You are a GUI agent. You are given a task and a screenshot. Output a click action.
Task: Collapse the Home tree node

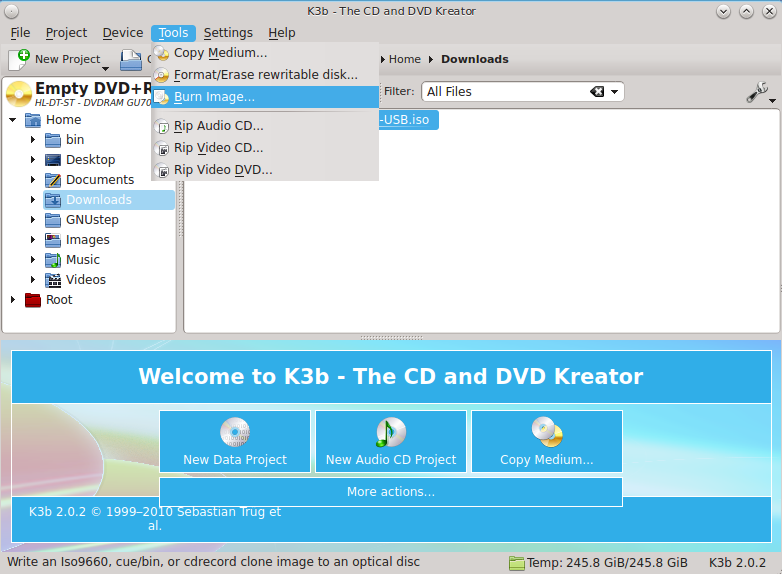tap(13, 120)
